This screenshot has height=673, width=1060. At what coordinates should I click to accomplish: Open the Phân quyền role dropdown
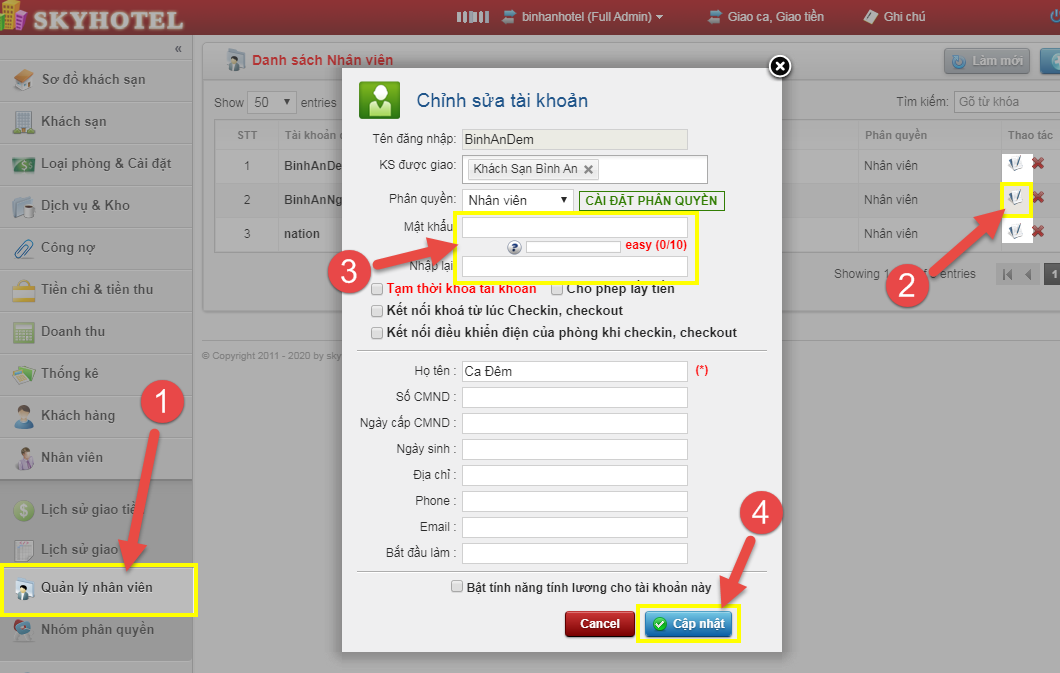(x=518, y=200)
